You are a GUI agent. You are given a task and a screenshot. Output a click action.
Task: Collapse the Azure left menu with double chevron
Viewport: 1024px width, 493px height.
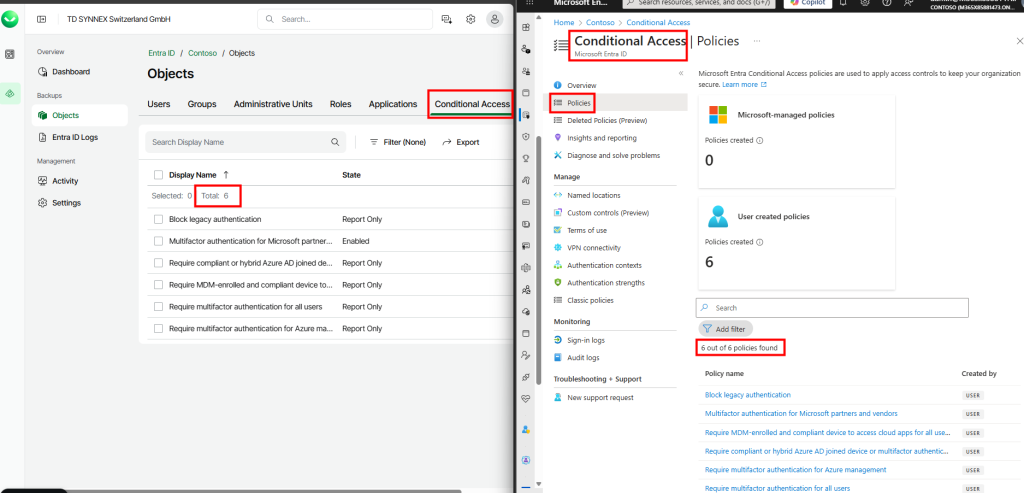click(681, 73)
